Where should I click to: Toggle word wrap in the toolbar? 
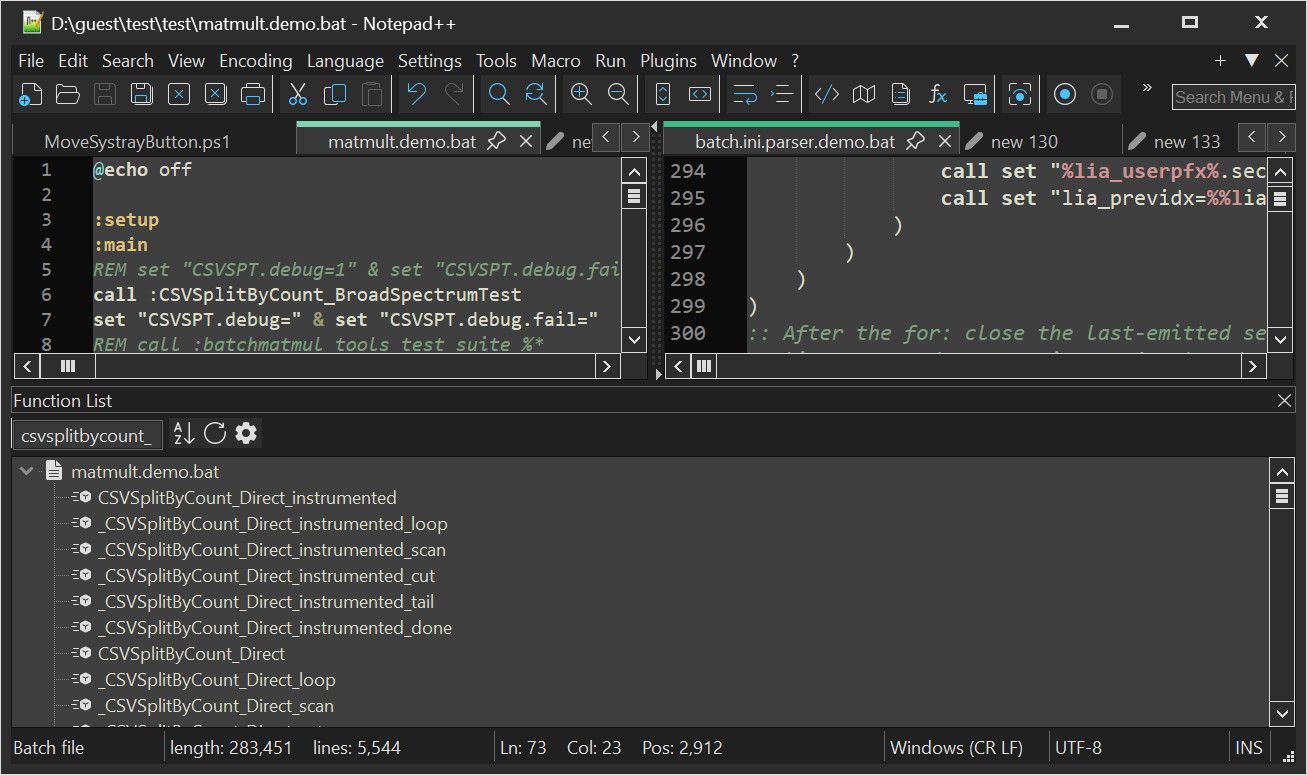tap(745, 95)
